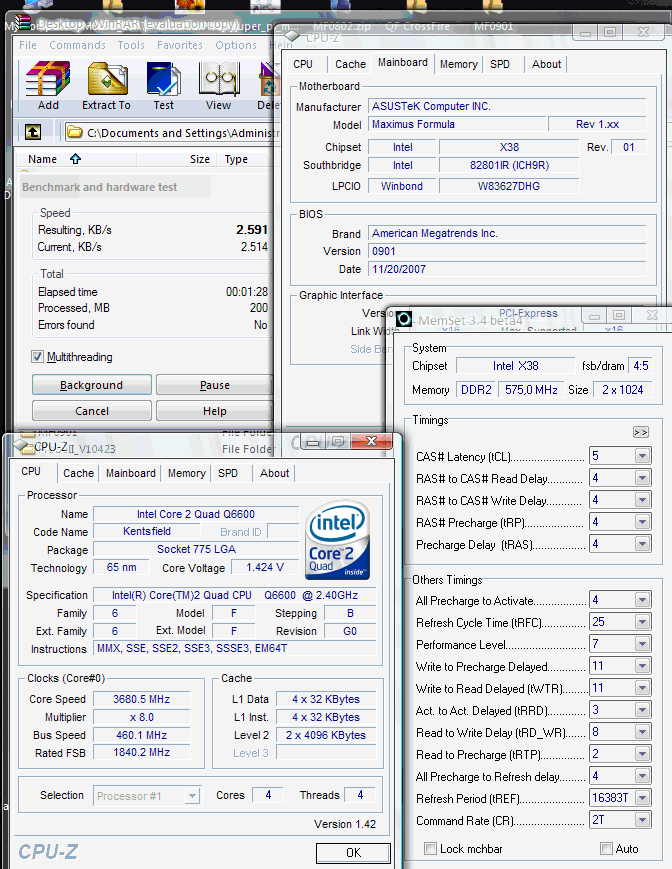The image size is (672, 869).
Task: Click the WinRAR Test icon
Action: tap(163, 79)
